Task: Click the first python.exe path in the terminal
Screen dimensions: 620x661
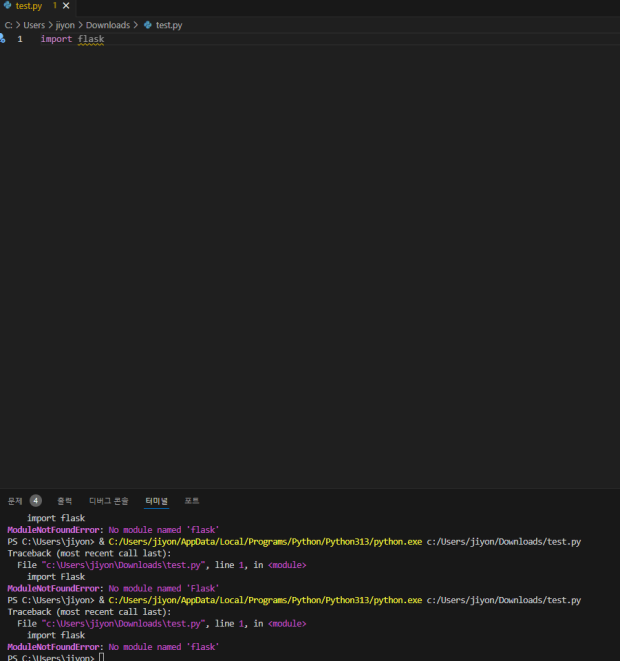Action: coord(265,542)
